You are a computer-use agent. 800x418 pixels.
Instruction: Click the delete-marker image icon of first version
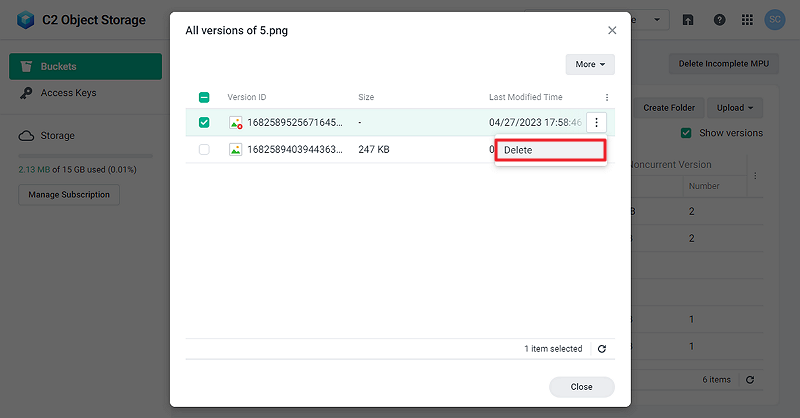(x=236, y=122)
